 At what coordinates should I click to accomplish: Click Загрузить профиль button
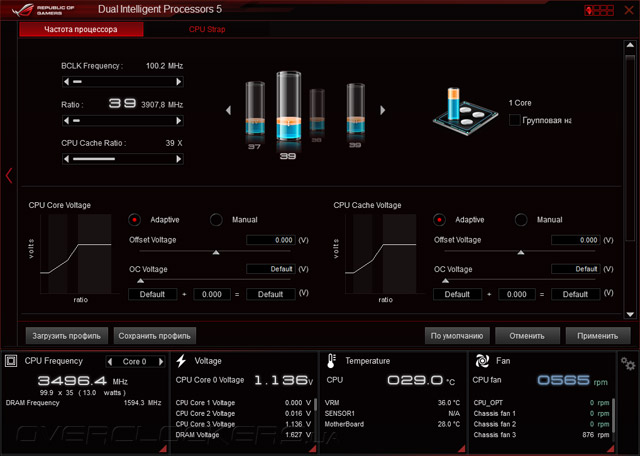[x=67, y=336]
